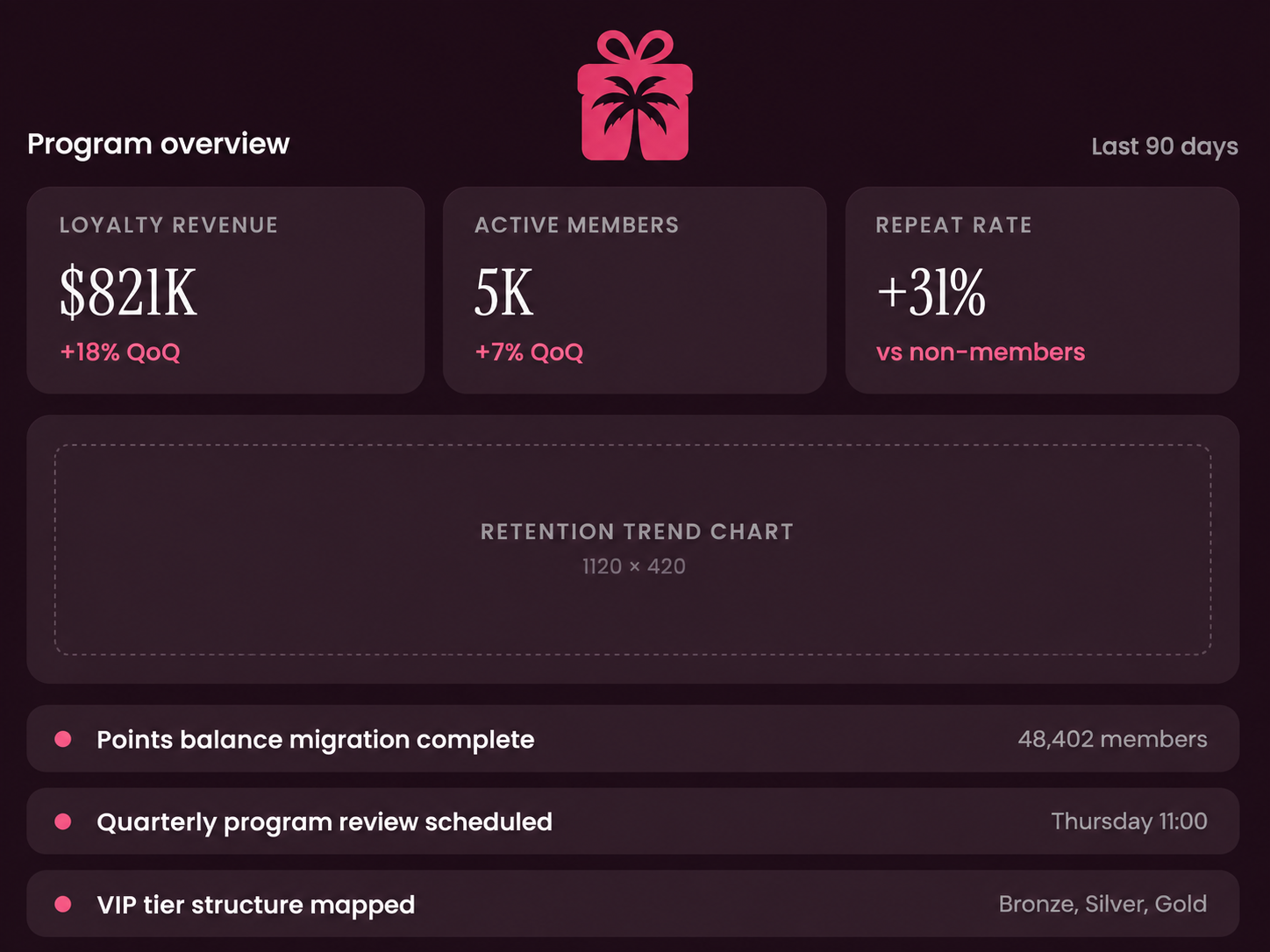Viewport: 1270px width, 952px height.
Task: Click the Program overview heading
Action: click(158, 144)
